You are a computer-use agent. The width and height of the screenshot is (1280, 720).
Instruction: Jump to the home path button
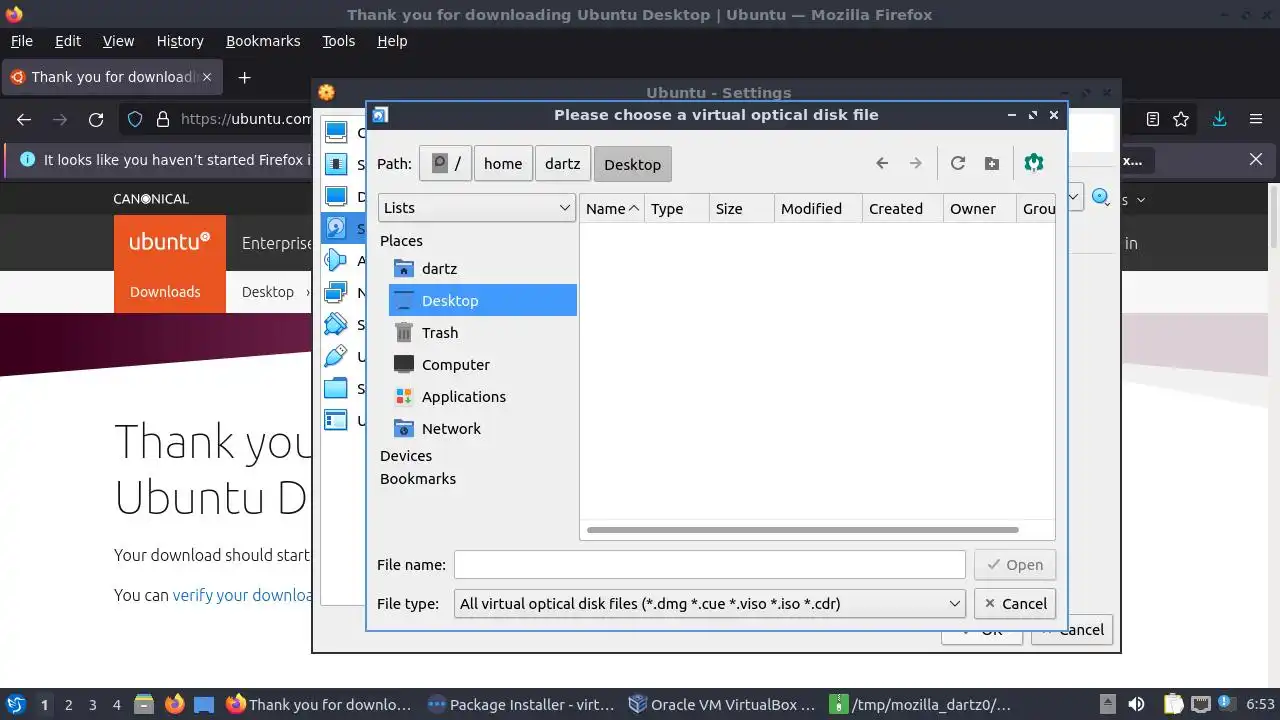503,164
